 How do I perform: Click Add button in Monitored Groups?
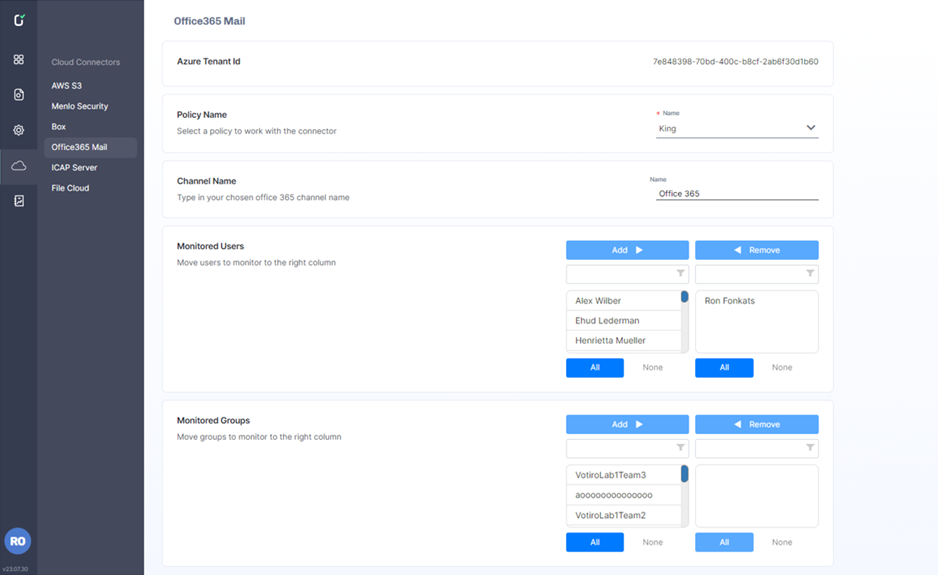pyautogui.click(x=627, y=424)
